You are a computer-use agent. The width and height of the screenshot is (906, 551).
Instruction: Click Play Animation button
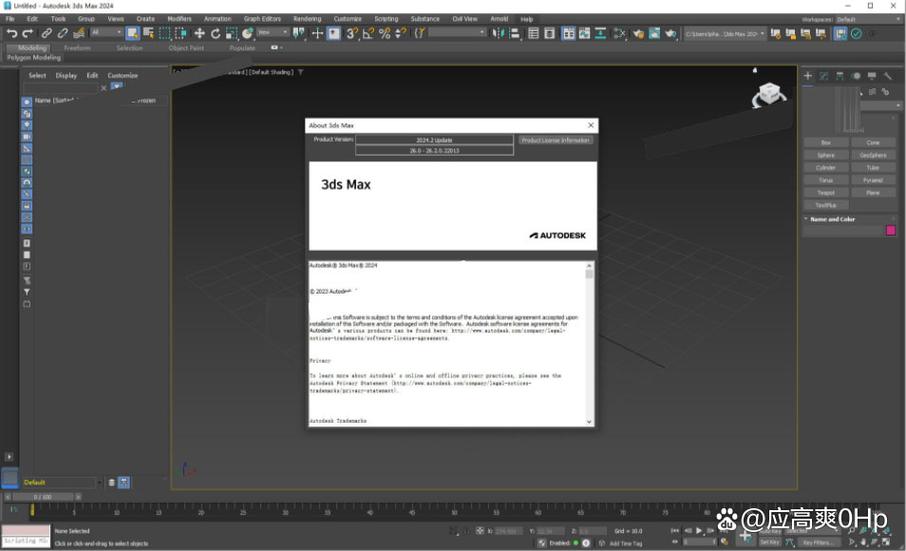tap(699, 530)
